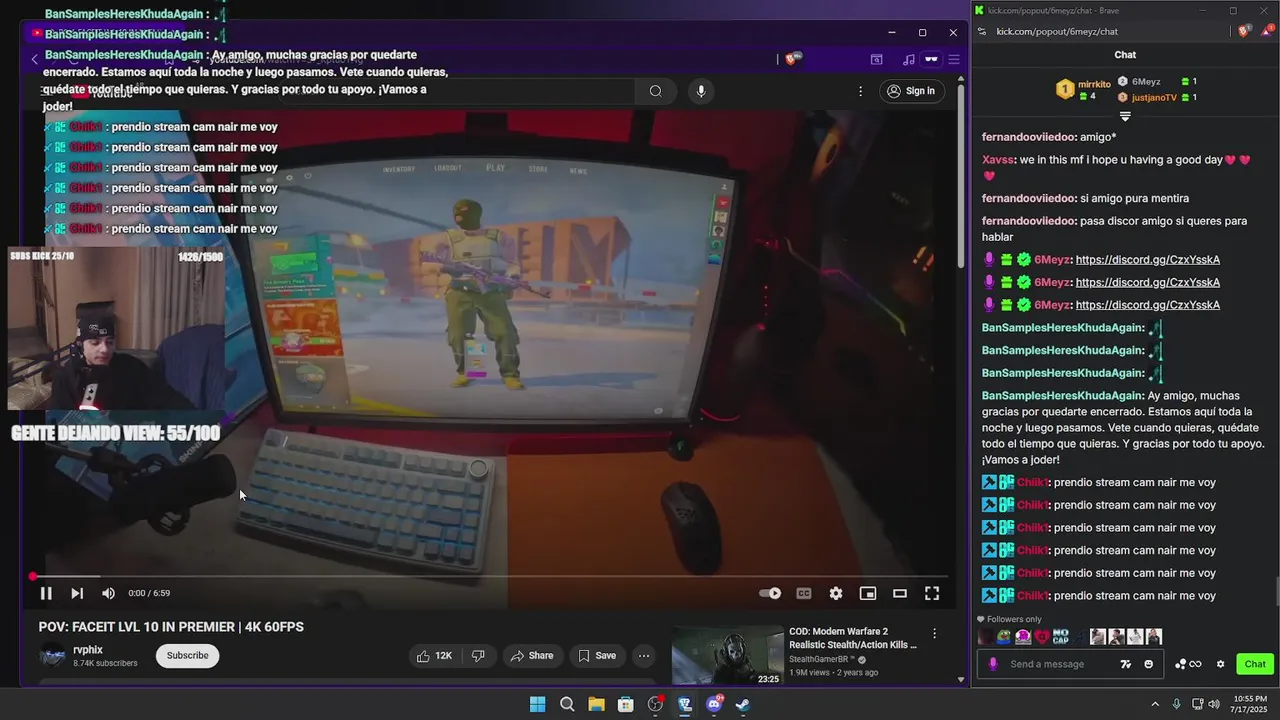This screenshot has height=720, width=1280.
Task: Open the 7TV emote picker
Action: [1126, 664]
